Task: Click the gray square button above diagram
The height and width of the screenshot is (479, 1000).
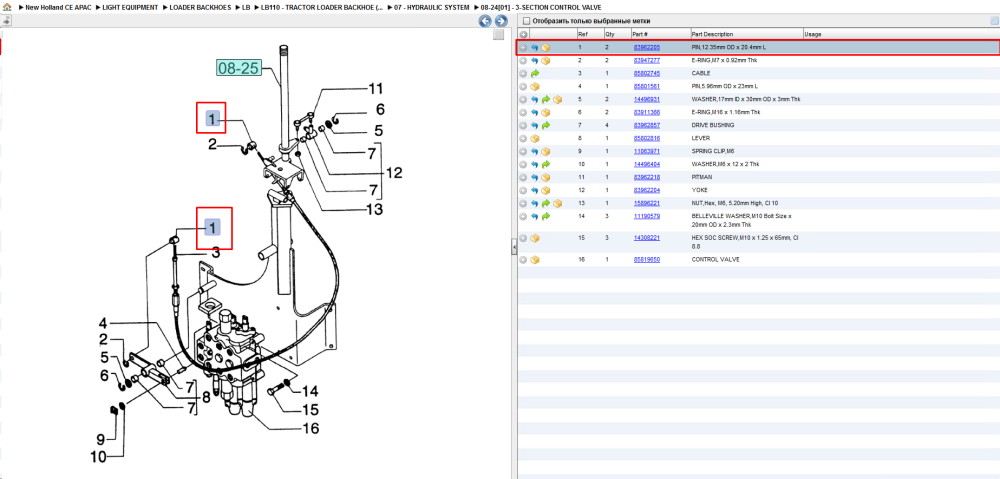Action: coord(499,35)
